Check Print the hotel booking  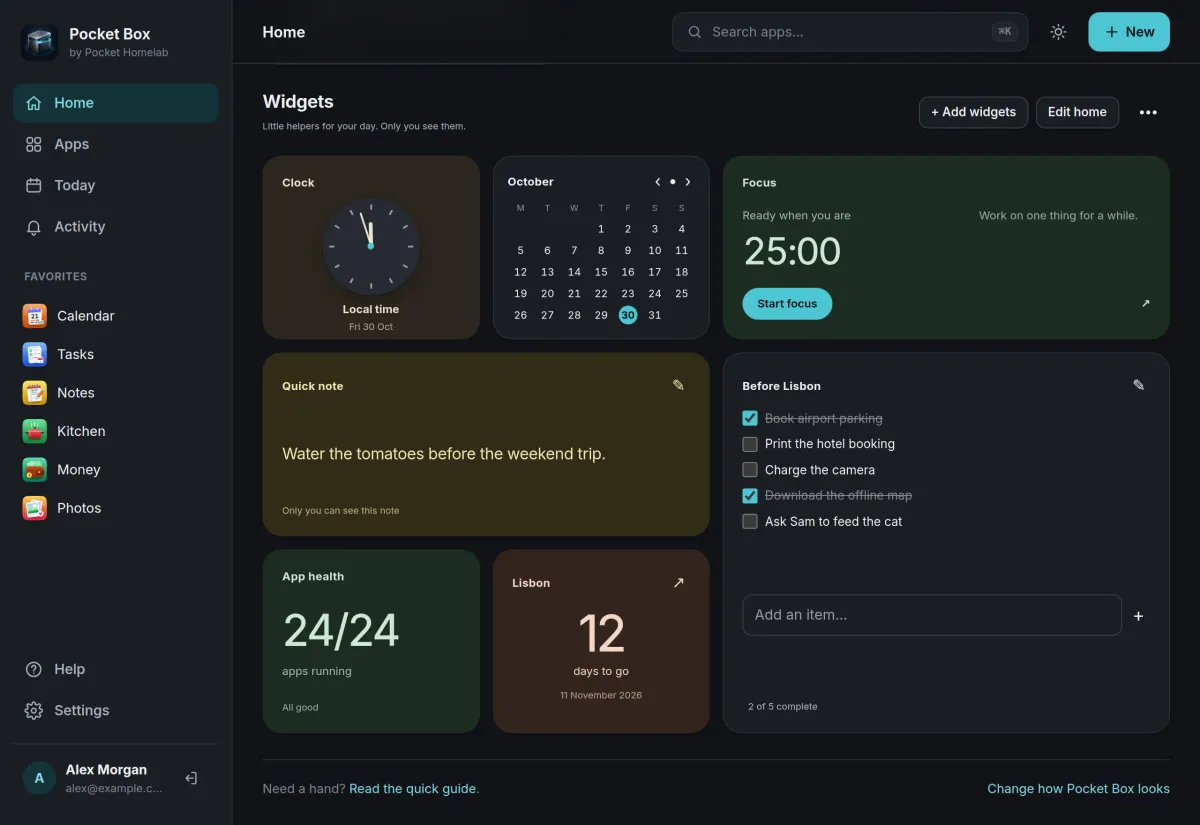coord(750,444)
